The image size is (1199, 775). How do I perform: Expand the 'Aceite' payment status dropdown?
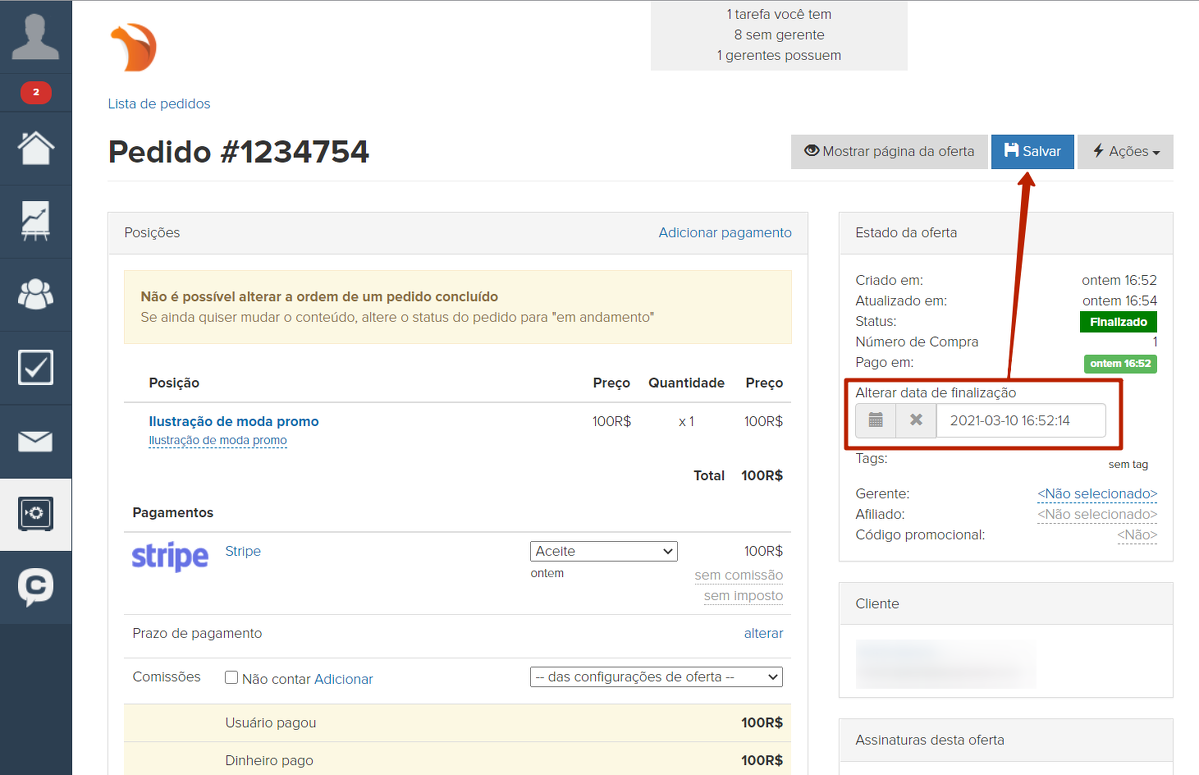[603, 551]
